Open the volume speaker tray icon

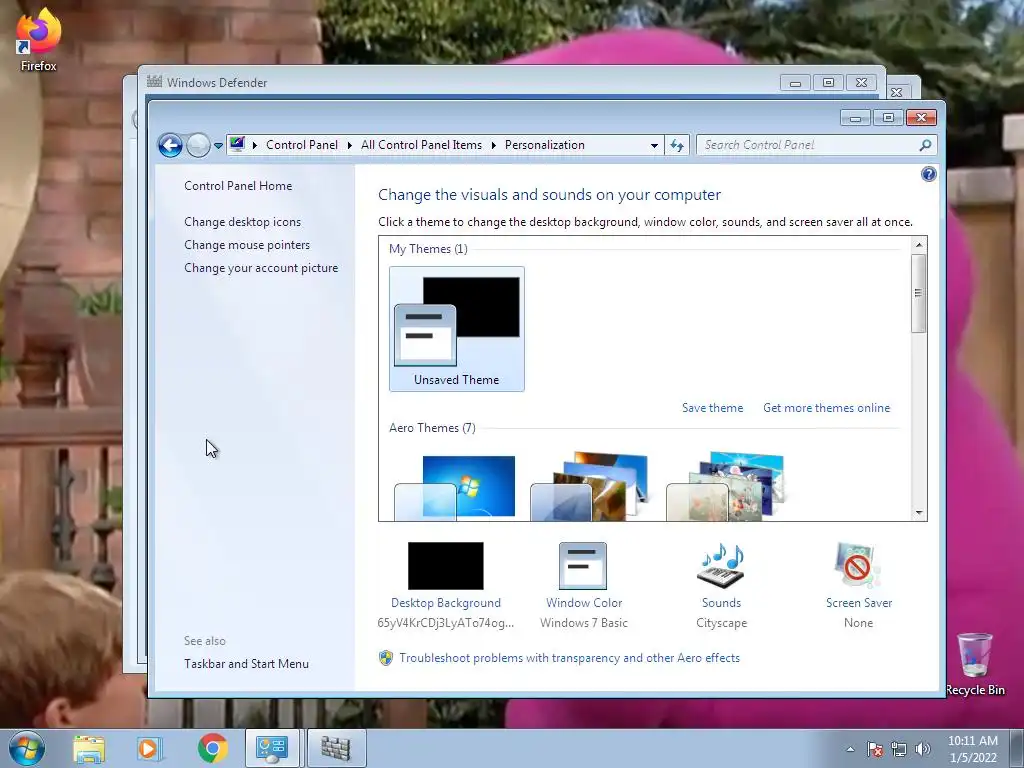pyautogui.click(x=923, y=750)
